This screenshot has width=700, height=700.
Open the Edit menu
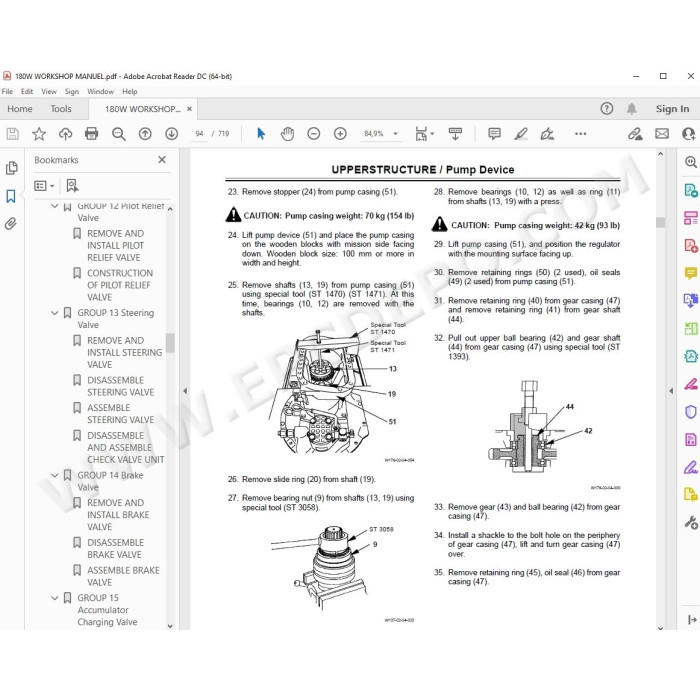27,92
